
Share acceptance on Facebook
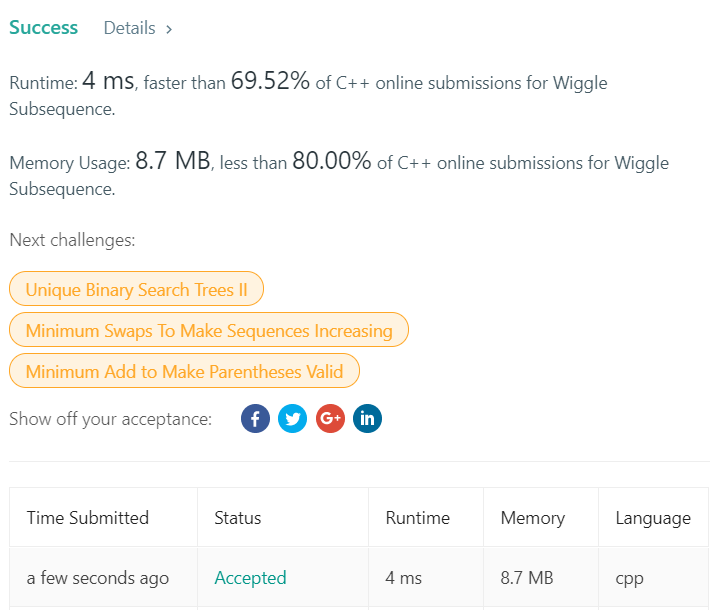tap(255, 419)
